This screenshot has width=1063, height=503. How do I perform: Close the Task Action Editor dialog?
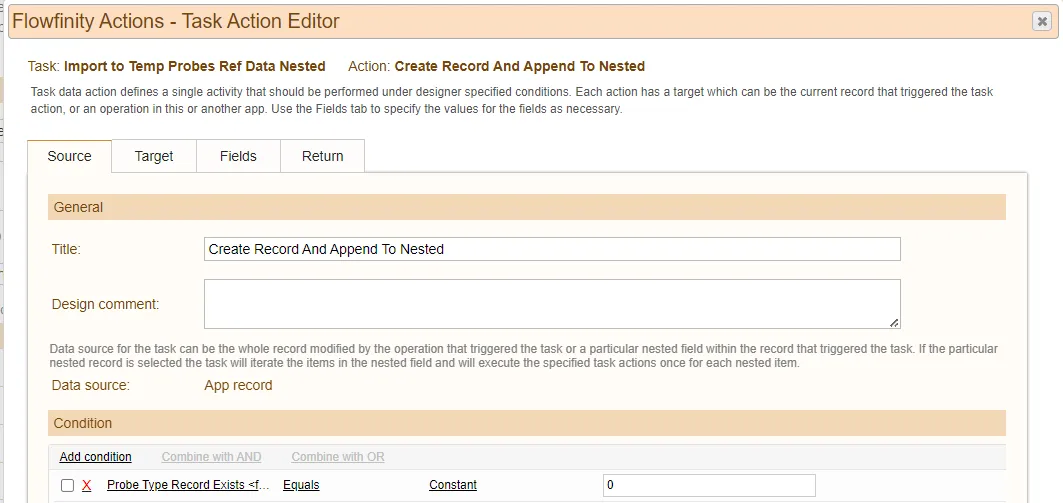click(x=1041, y=22)
